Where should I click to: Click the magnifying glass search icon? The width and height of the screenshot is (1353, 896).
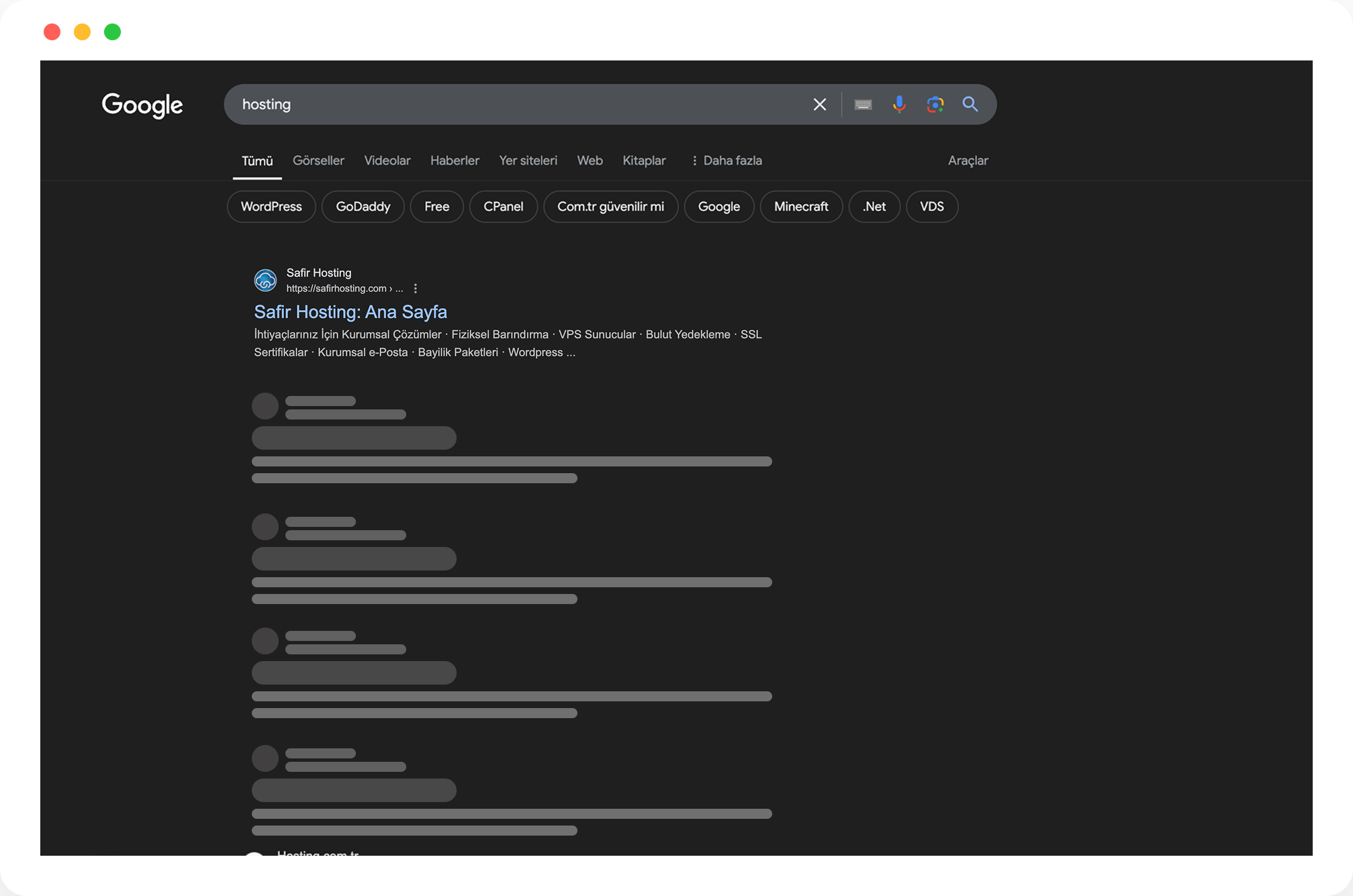[x=970, y=105]
